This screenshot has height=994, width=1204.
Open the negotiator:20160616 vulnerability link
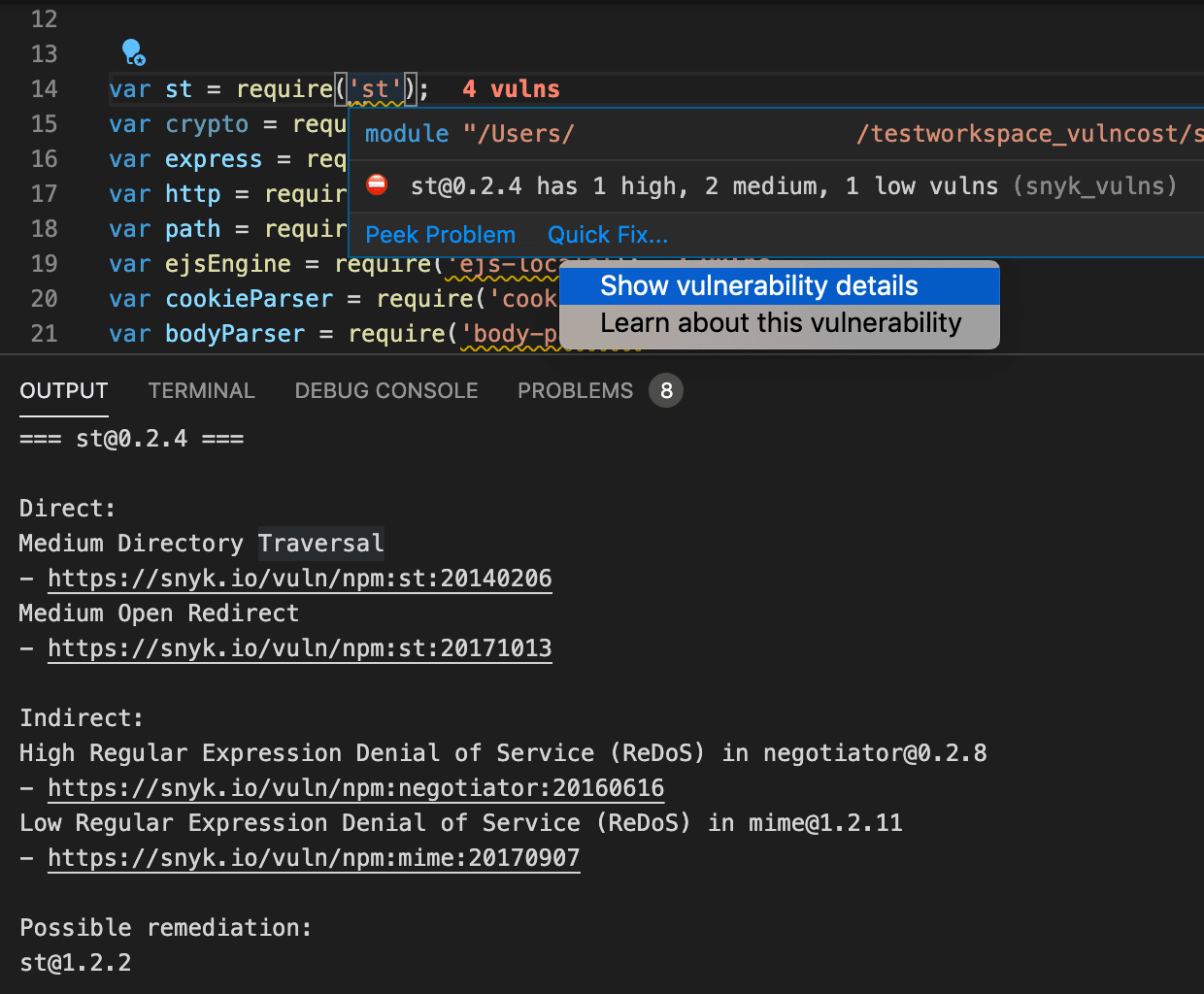pyautogui.click(x=356, y=788)
